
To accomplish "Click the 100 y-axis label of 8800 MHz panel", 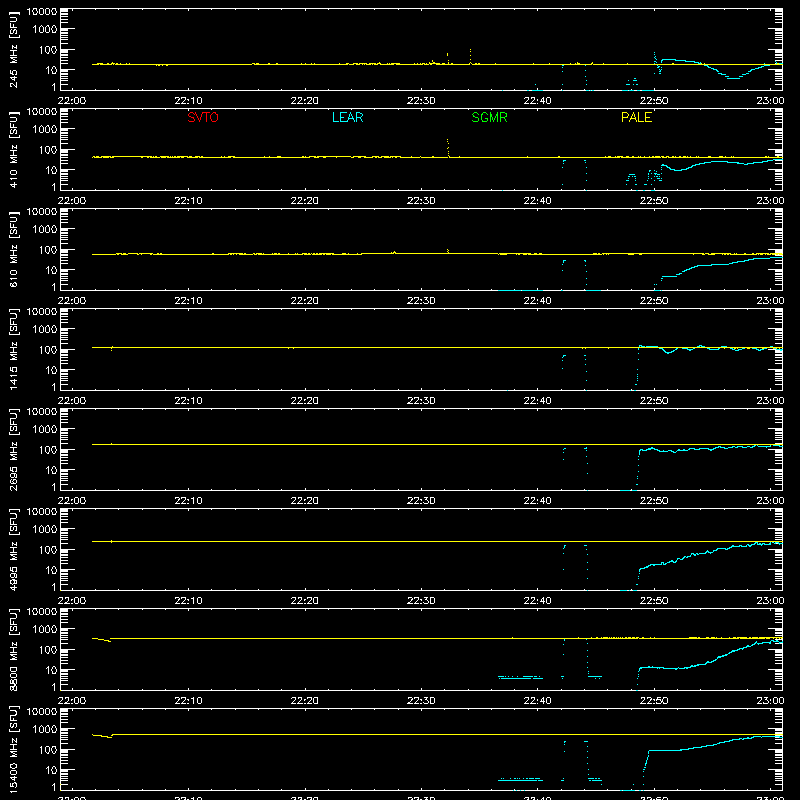I will coord(48,650).
